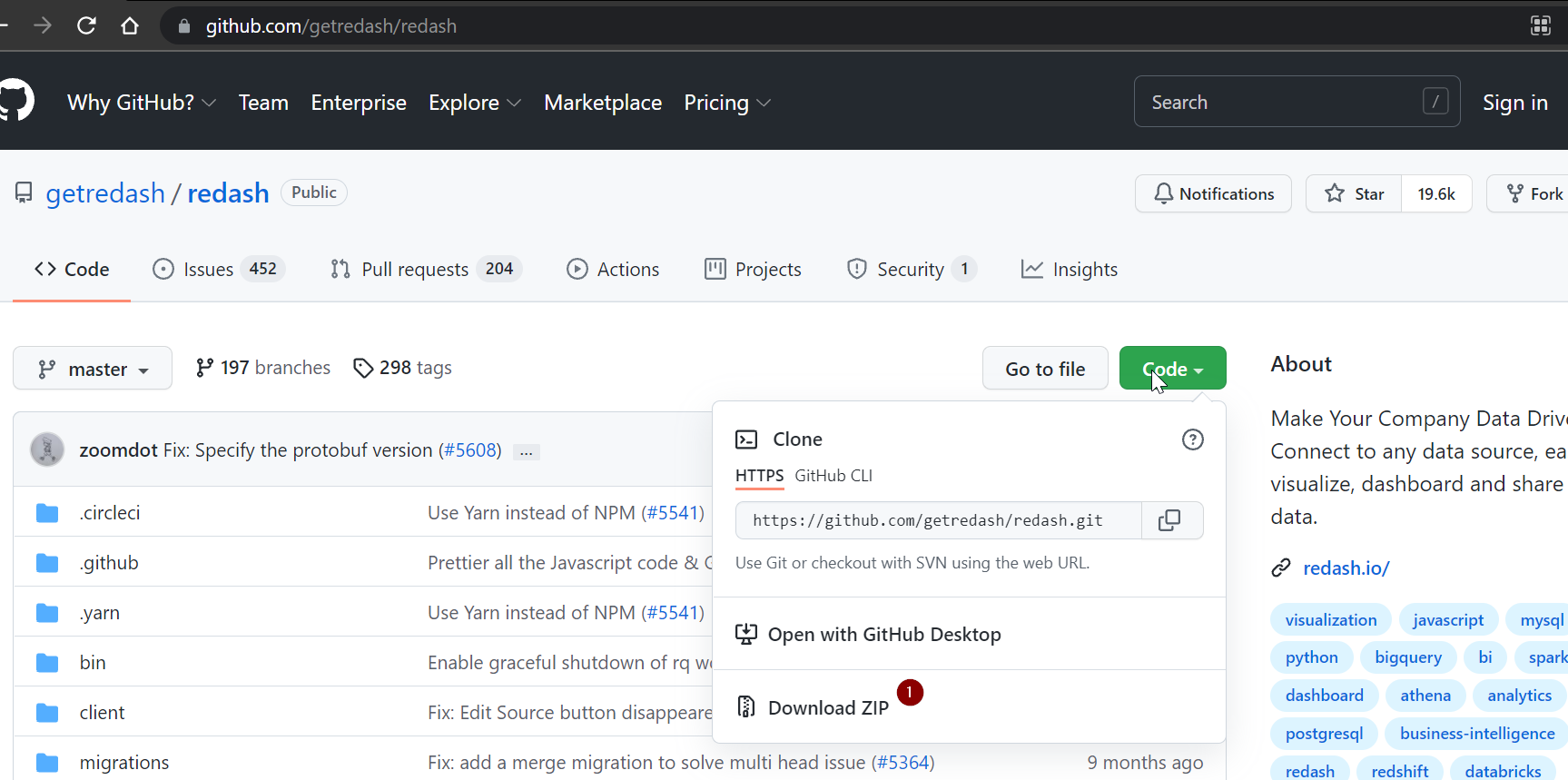
Task: Expand the Pricing menu
Action: 727,103
